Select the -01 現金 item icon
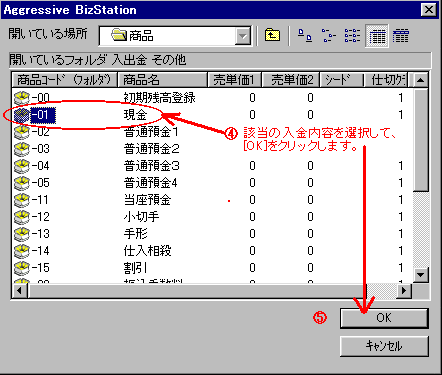This screenshot has height=375, width=442. pos(22,115)
